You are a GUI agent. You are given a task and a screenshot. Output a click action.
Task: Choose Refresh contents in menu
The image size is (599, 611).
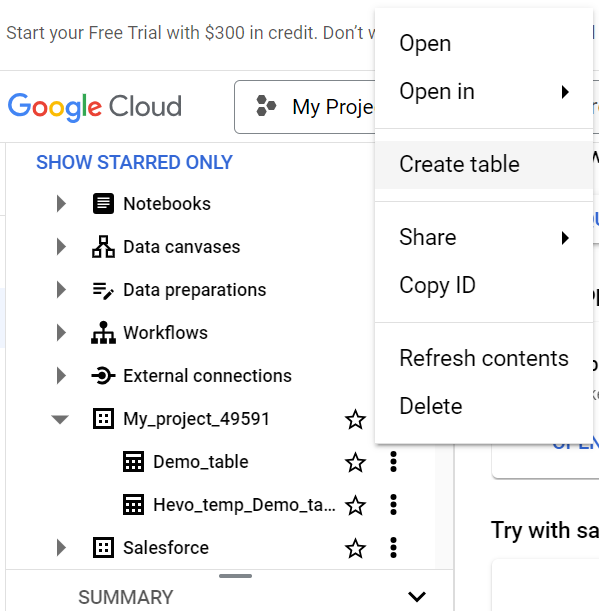coord(484,358)
